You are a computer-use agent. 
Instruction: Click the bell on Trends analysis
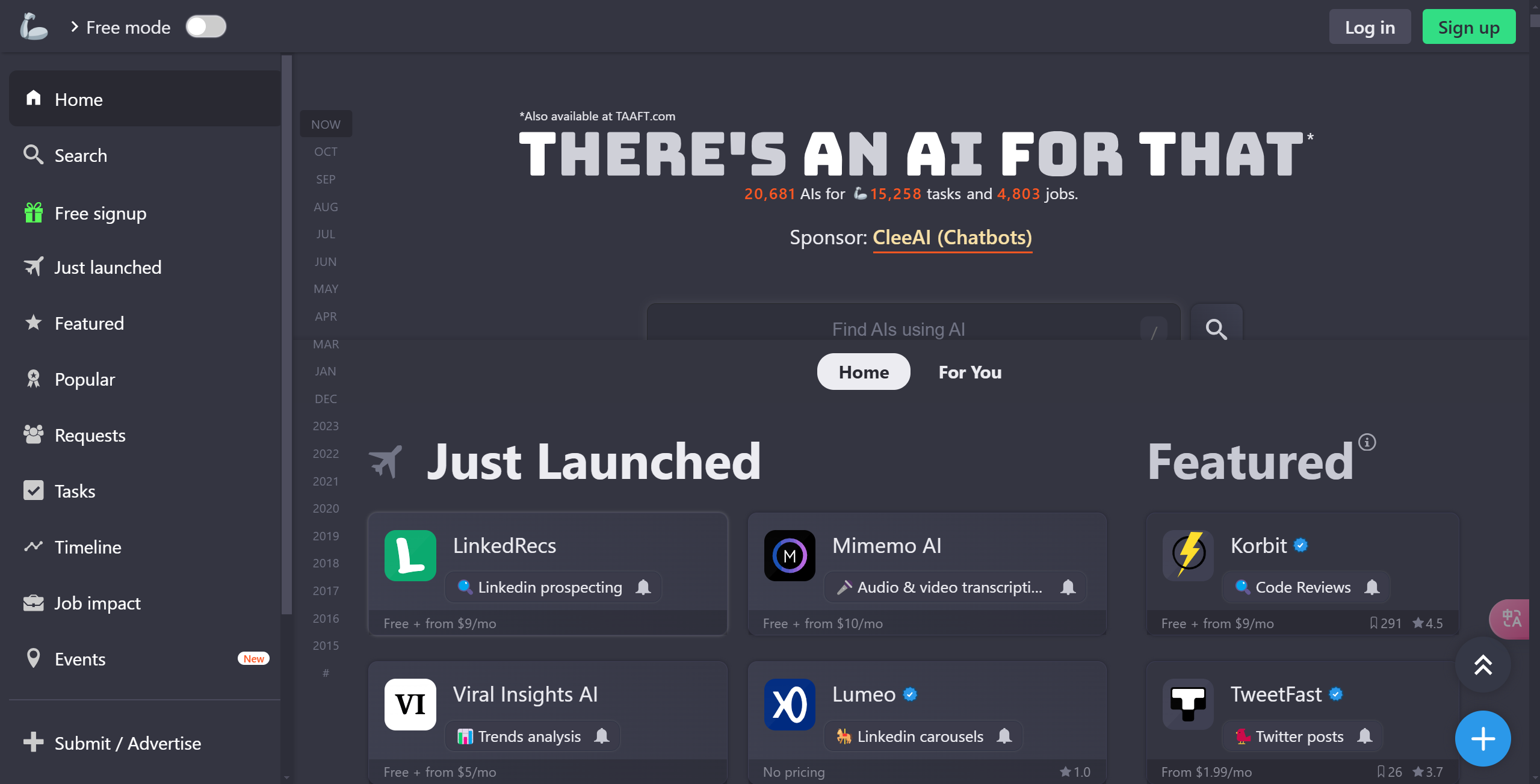tap(602, 736)
